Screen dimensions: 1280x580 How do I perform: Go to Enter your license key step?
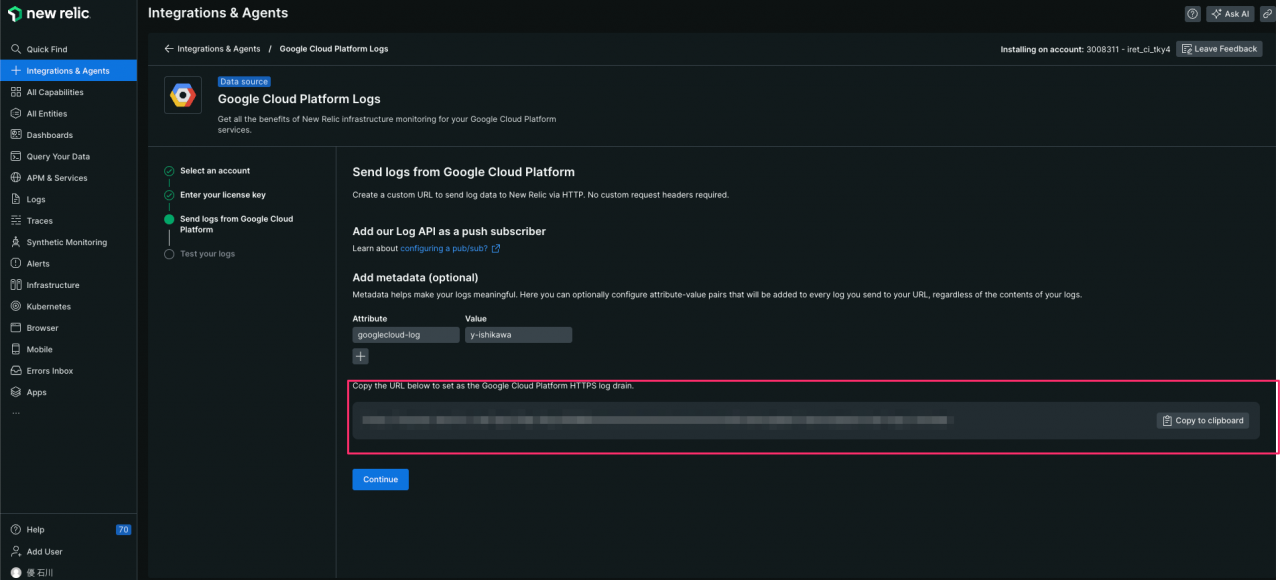click(223, 195)
